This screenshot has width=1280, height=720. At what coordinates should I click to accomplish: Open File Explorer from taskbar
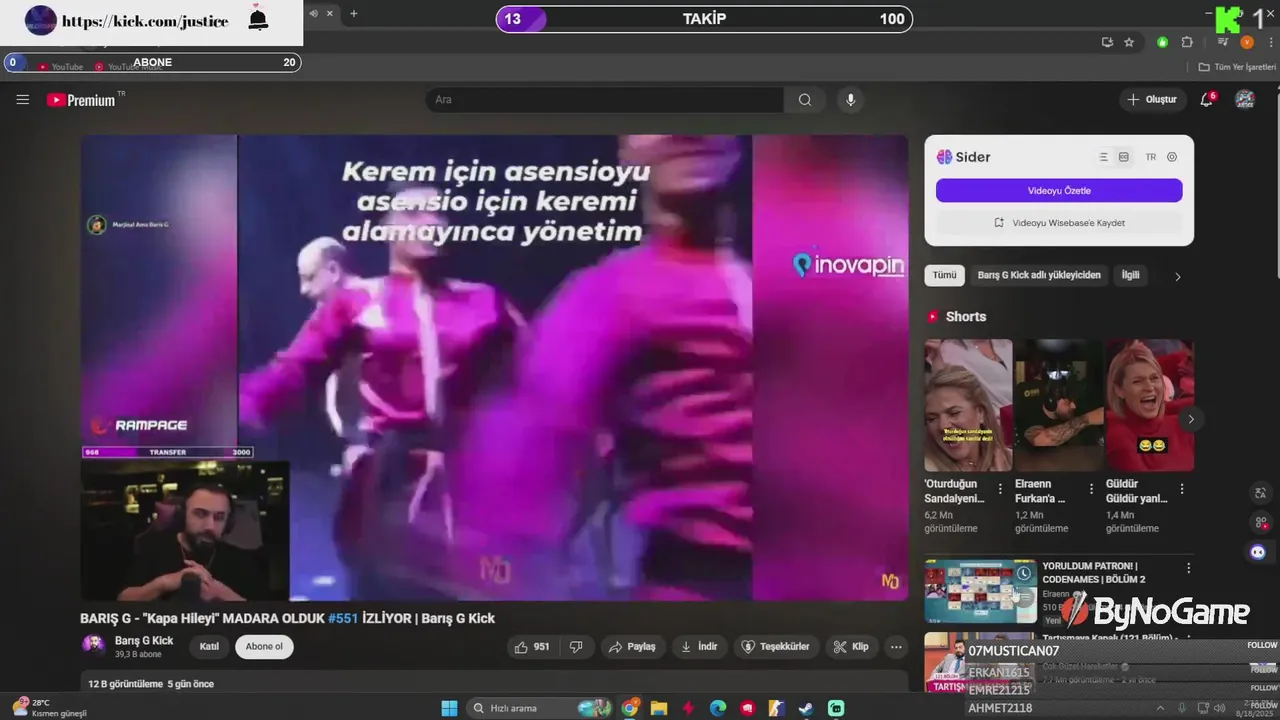pos(659,708)
